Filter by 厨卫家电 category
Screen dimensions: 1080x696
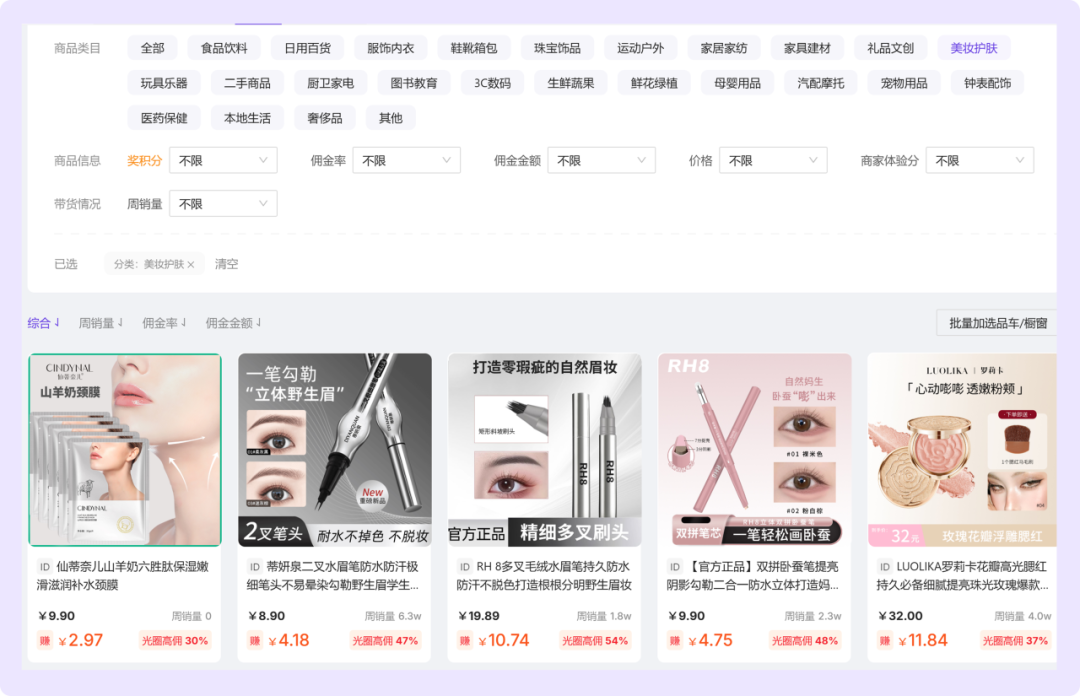(x=331, y=83)
